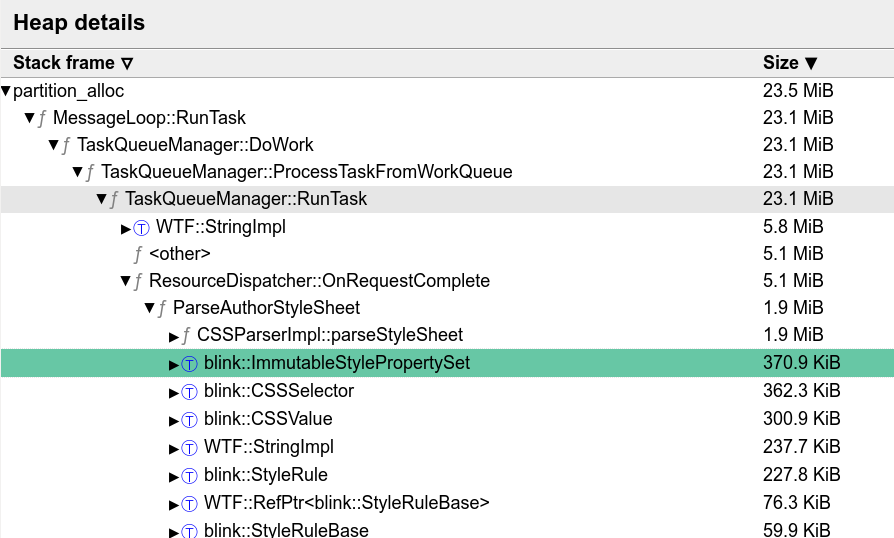Click function icon beside <other>
This screenshot has width=894, height=538.
click(138, 254)
